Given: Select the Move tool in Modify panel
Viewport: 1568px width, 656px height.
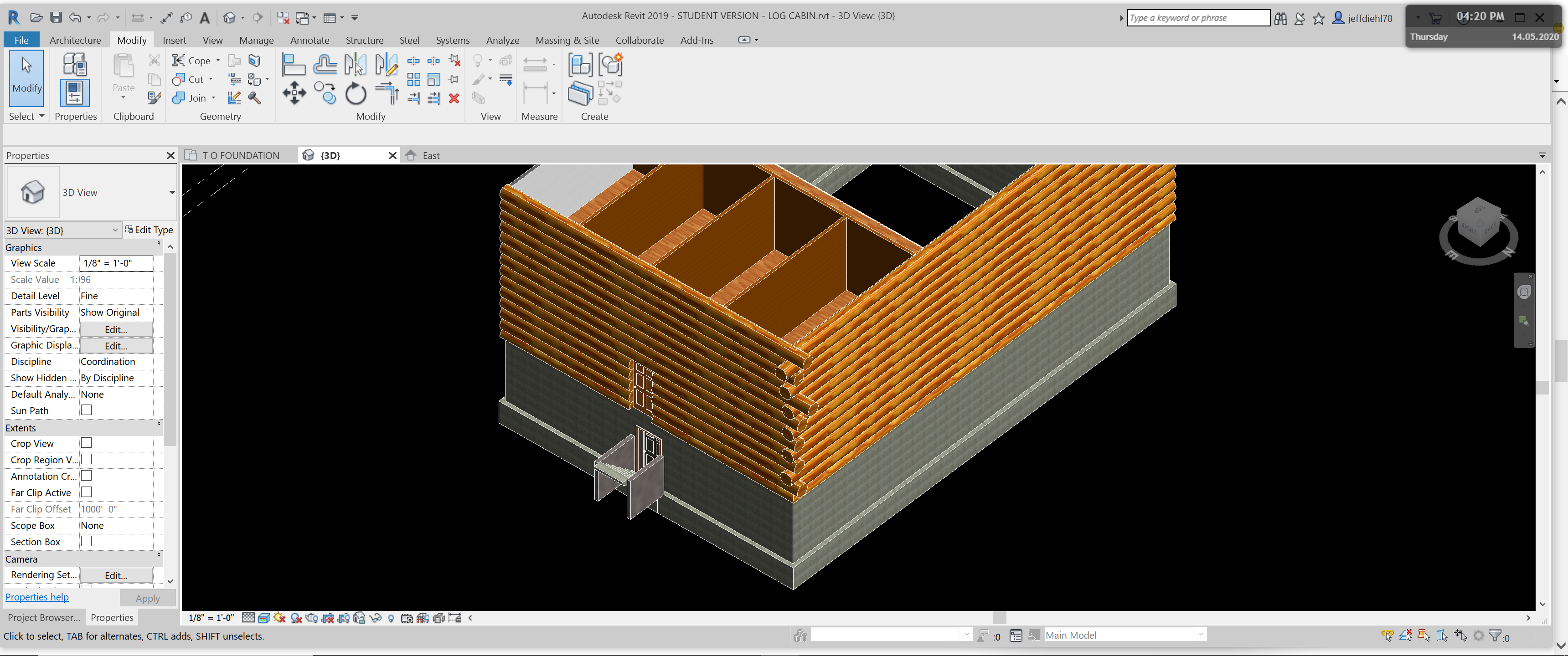Looking at the screenshot, I should [x=294, y=93].
